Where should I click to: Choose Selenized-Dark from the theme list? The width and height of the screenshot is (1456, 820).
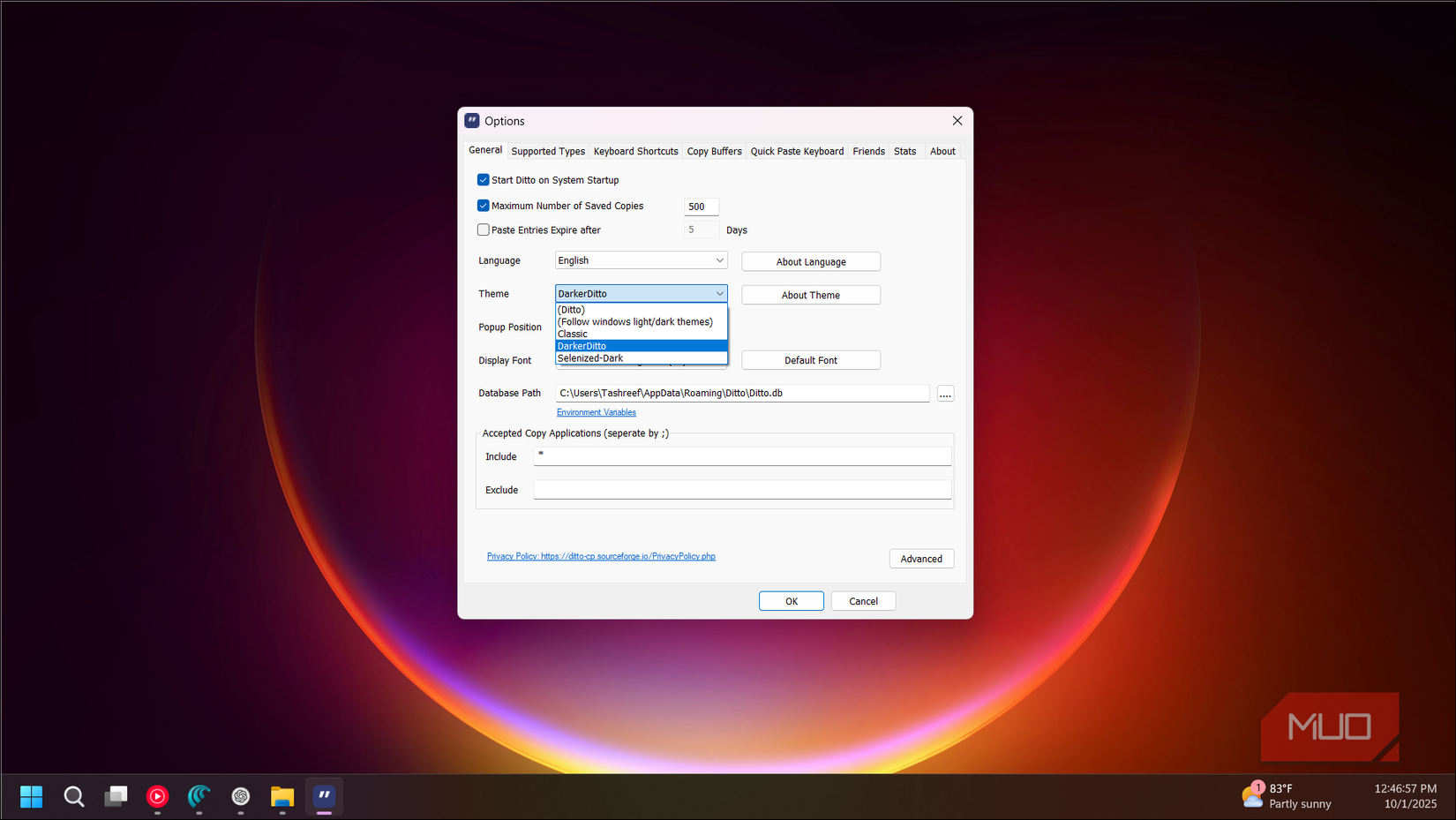tap(590, 358)
